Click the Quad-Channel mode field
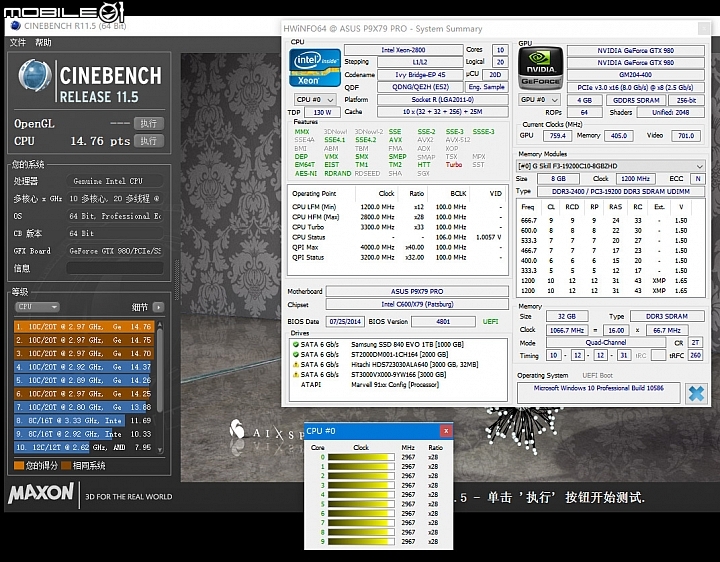 (606, 342)
